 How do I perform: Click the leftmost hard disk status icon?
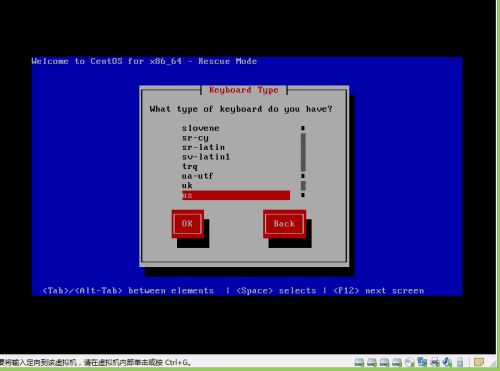click(x=359, y=362)
